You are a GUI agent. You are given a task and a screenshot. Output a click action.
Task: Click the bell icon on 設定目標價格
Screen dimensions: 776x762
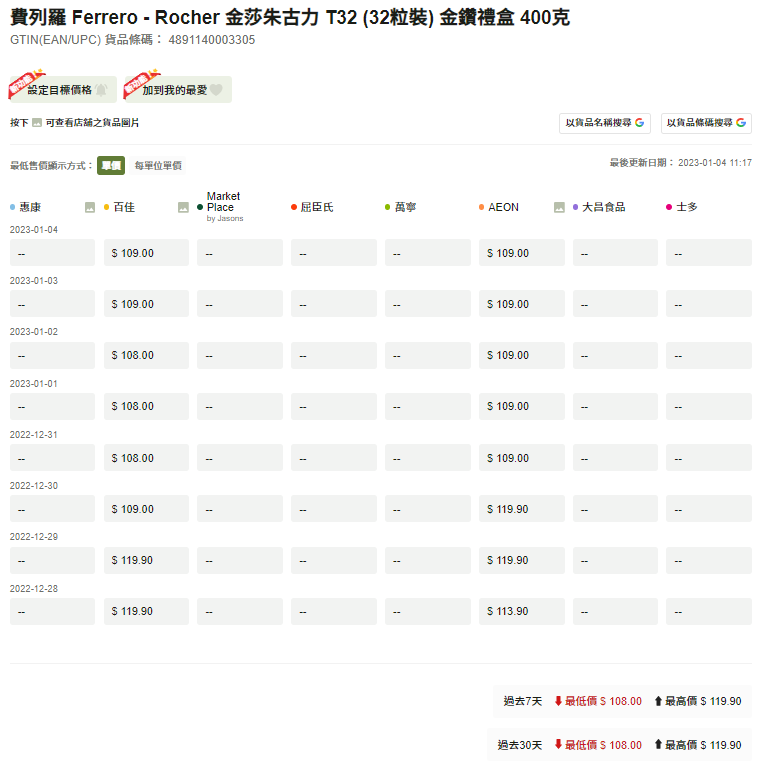pos(101,90)
